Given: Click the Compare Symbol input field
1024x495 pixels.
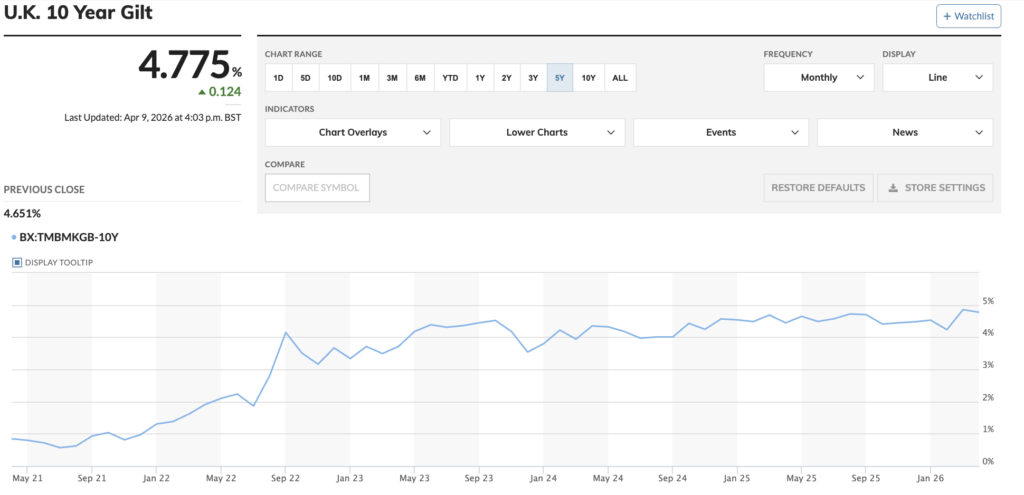Looking at the screenshot, I should tap(317, 188).
